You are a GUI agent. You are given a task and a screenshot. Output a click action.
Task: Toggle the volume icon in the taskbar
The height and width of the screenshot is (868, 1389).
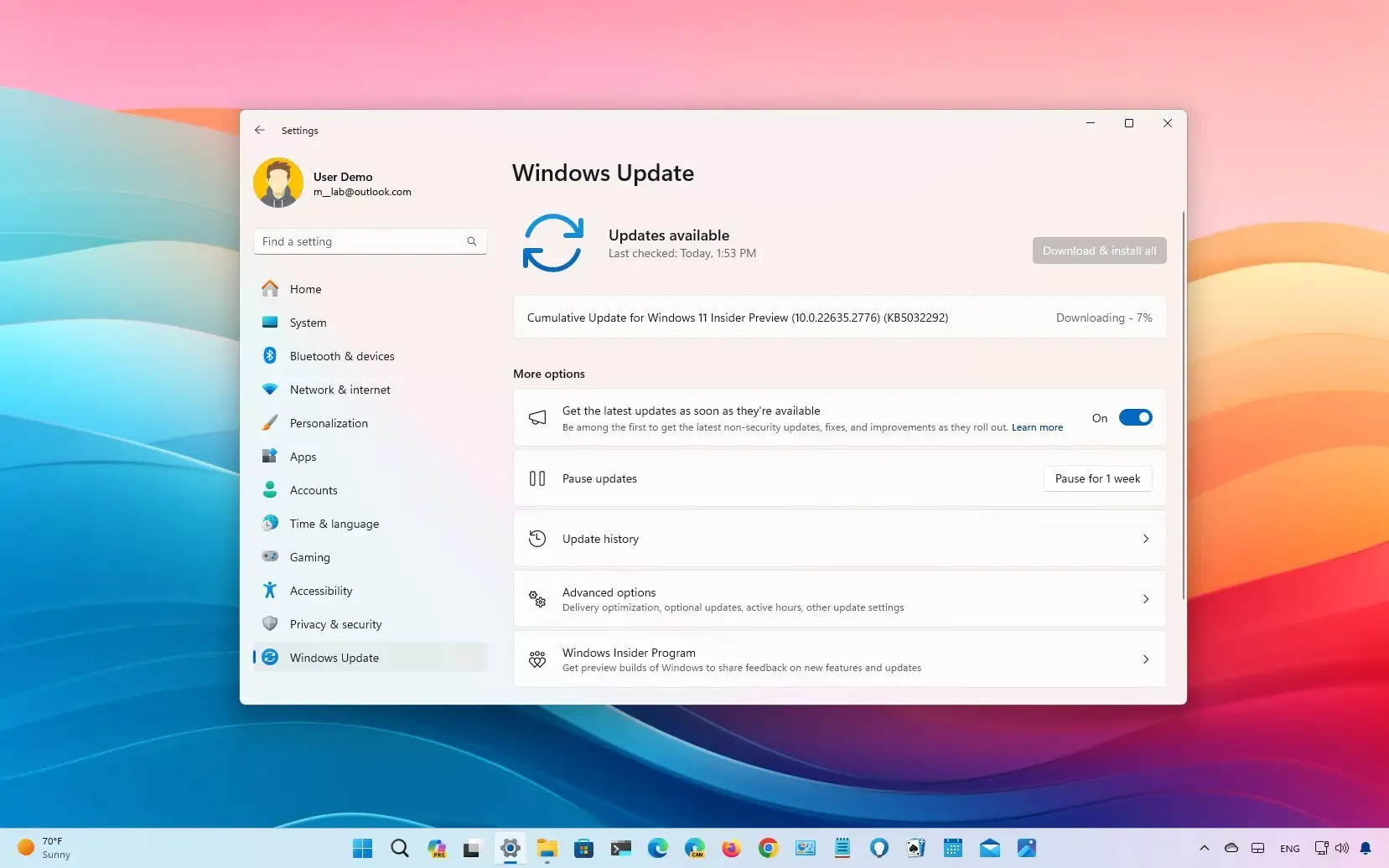click(1342, 848)
